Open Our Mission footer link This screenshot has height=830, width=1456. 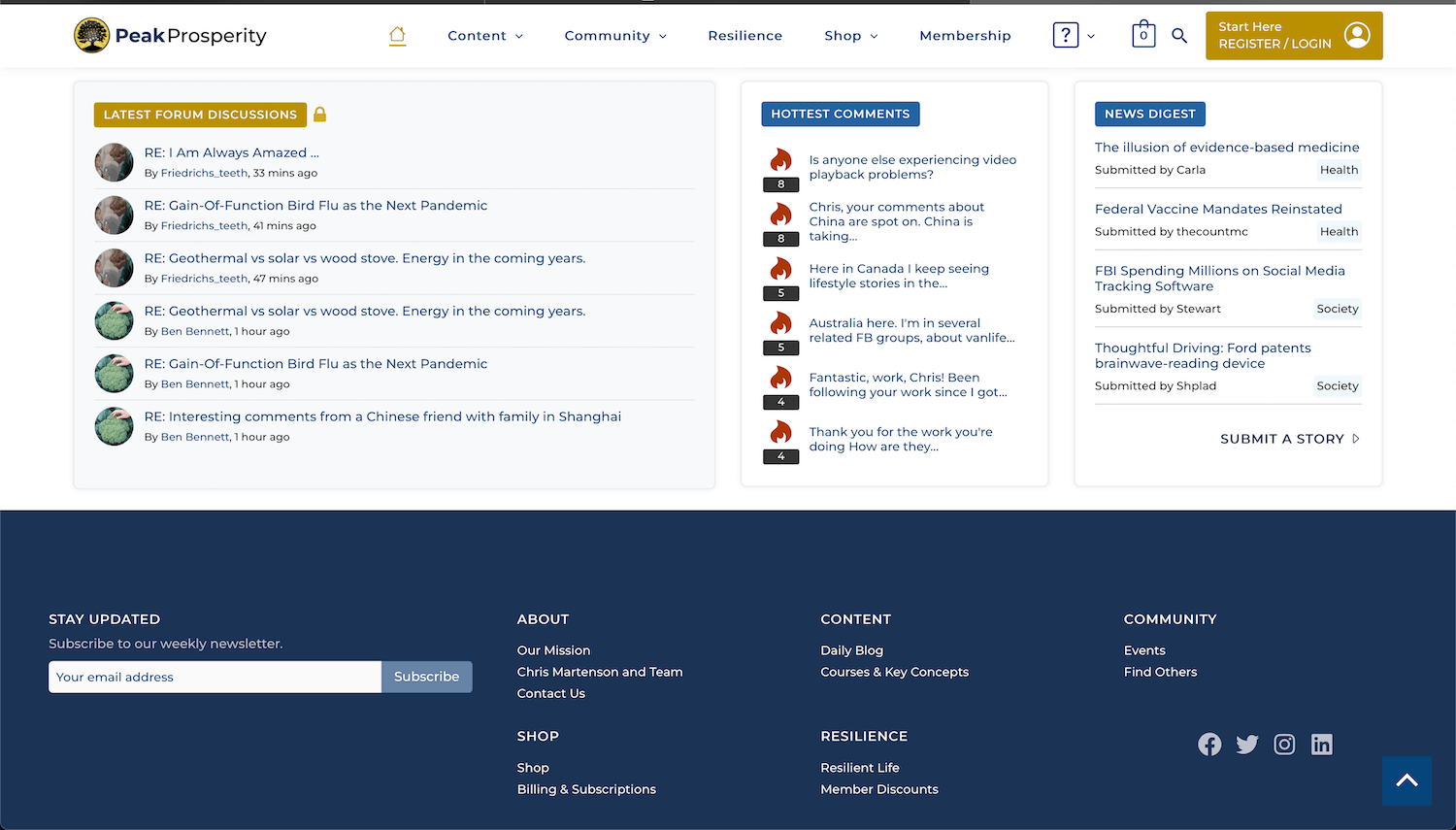pos(553,650)
